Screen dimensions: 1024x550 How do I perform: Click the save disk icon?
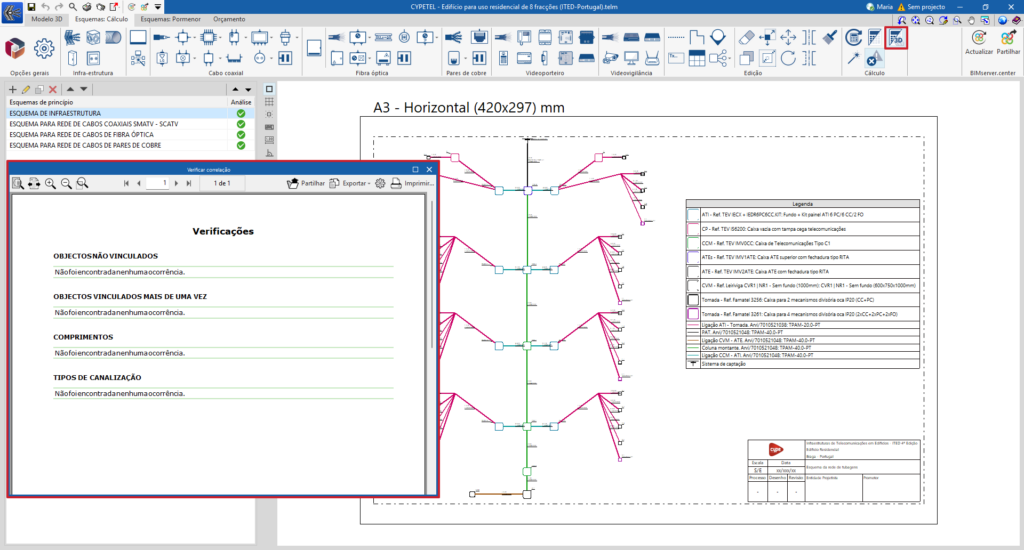(x=31, y=6)
